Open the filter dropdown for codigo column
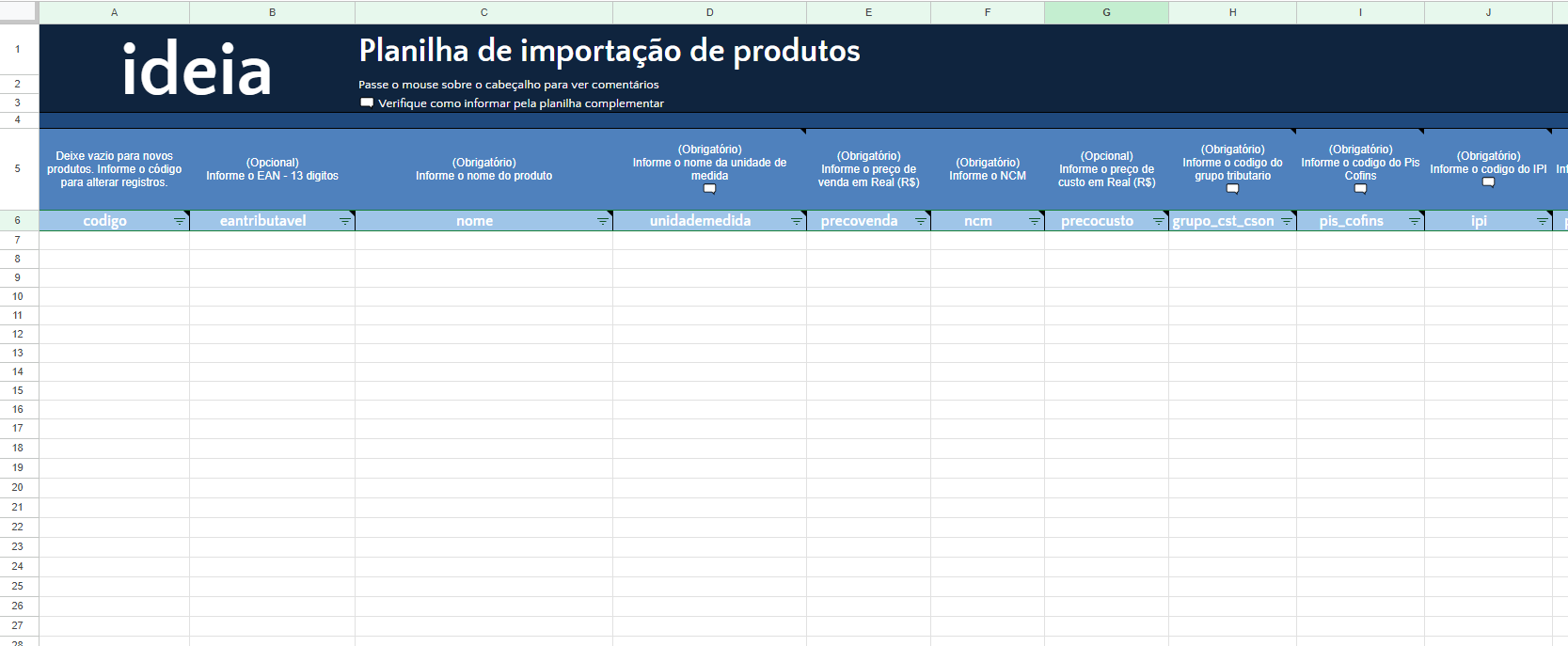This screenshot has height=646, width=1568. click(x=180, y=221)
